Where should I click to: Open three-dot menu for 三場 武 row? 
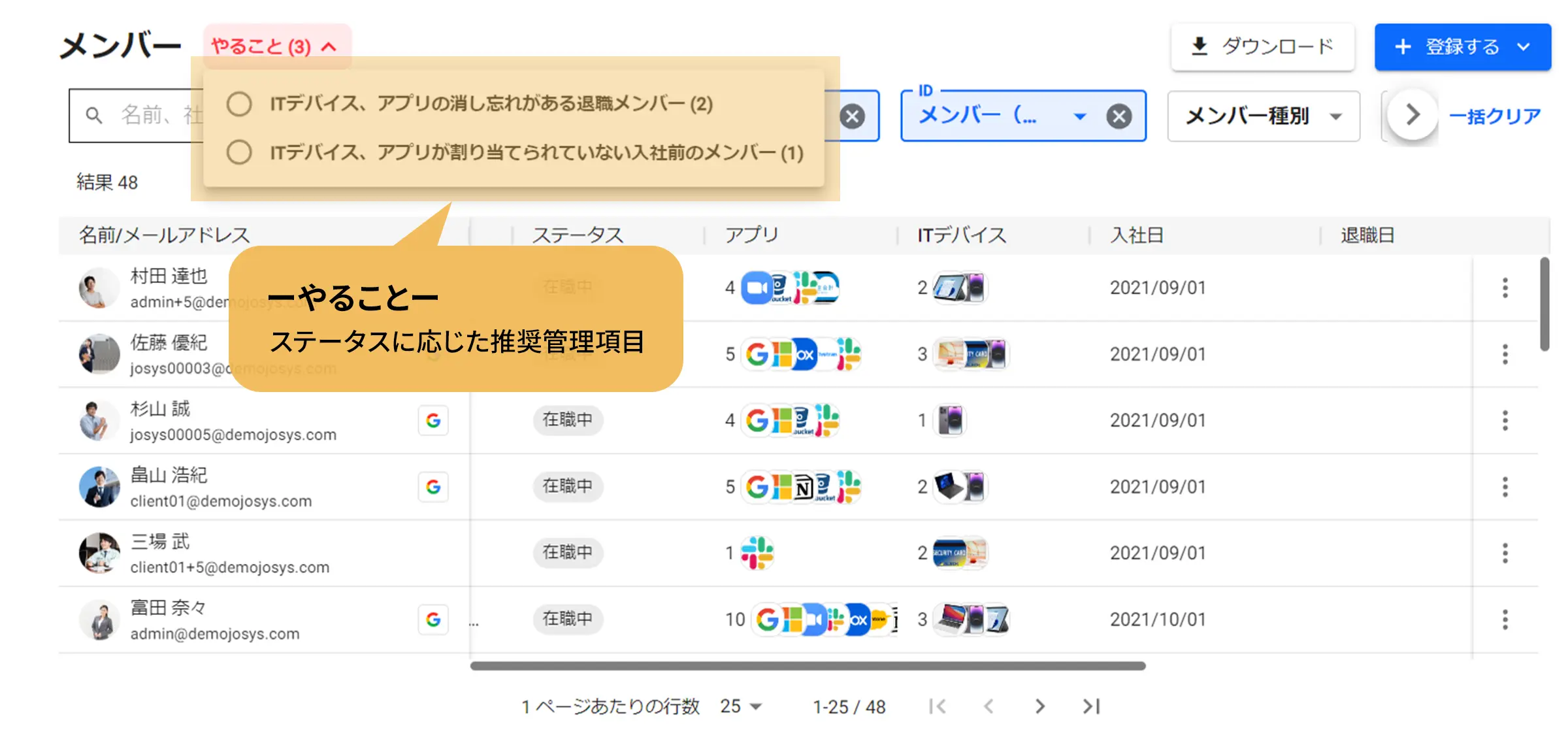tap(1505, 553)
